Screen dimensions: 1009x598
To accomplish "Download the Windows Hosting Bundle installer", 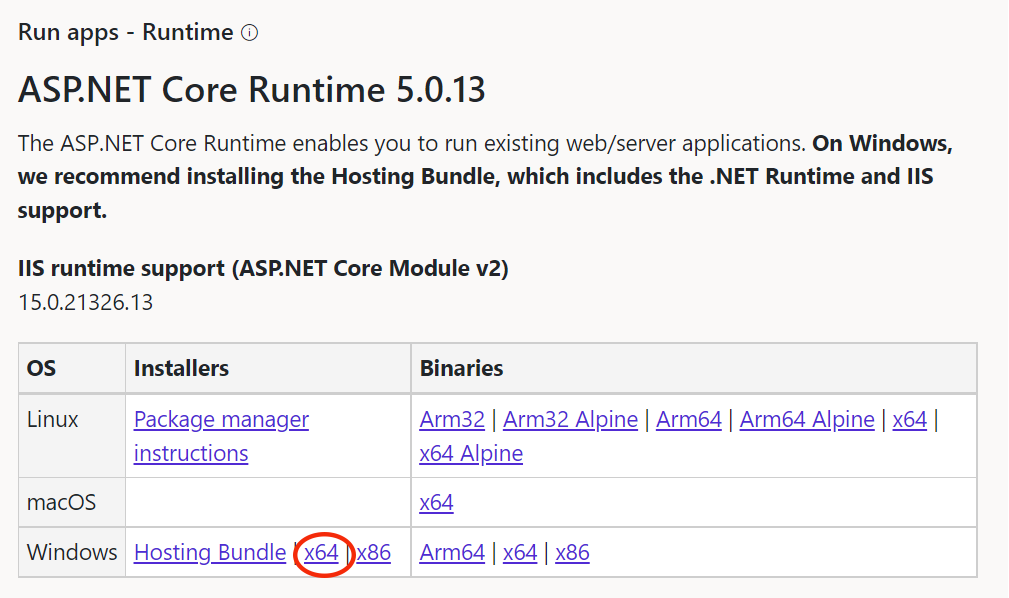I will click(x=210, y=553).
